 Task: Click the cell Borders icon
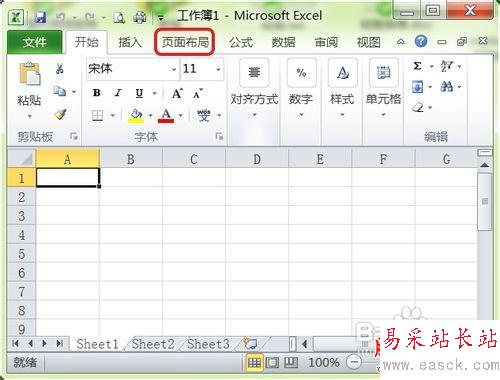(97, 116)
